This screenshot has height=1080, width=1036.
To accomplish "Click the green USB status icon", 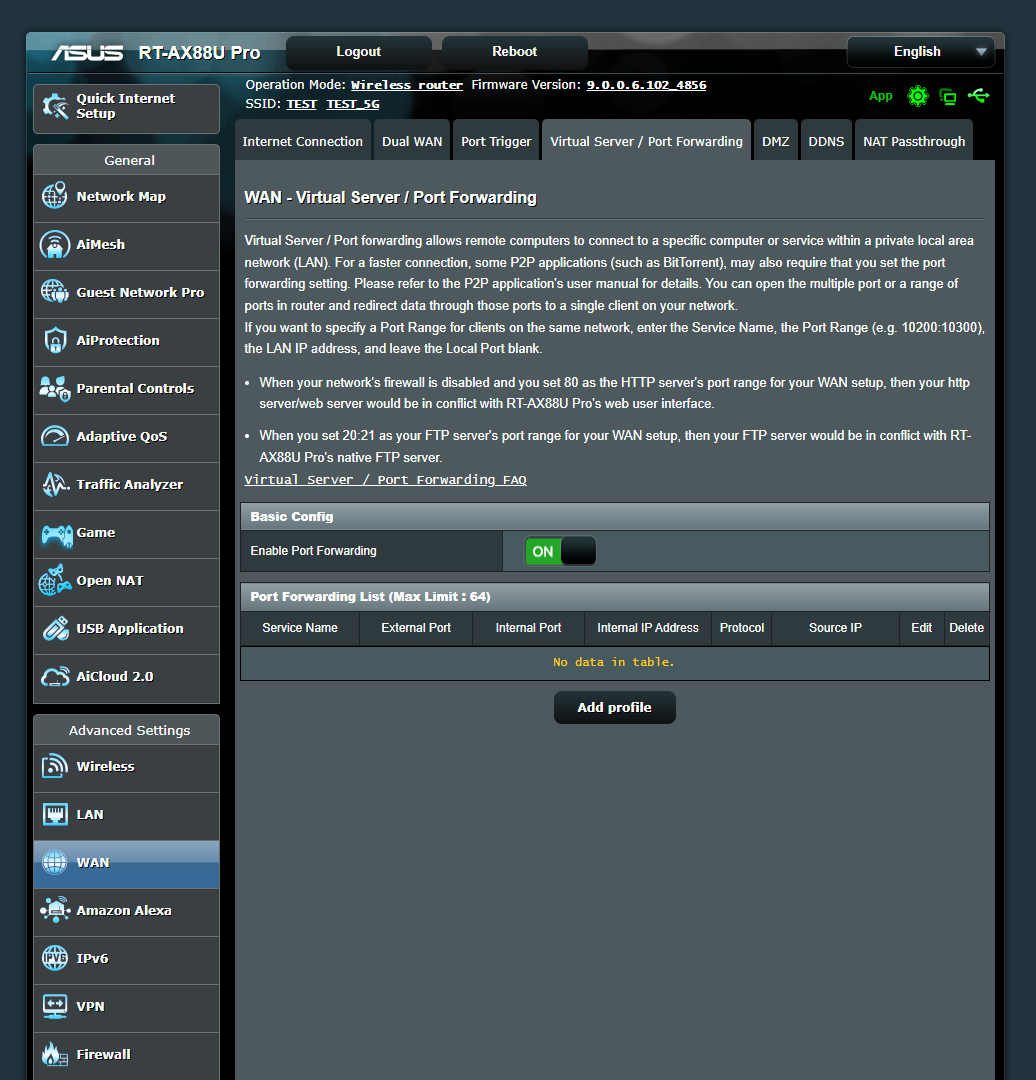I will [x=978, y=96].
